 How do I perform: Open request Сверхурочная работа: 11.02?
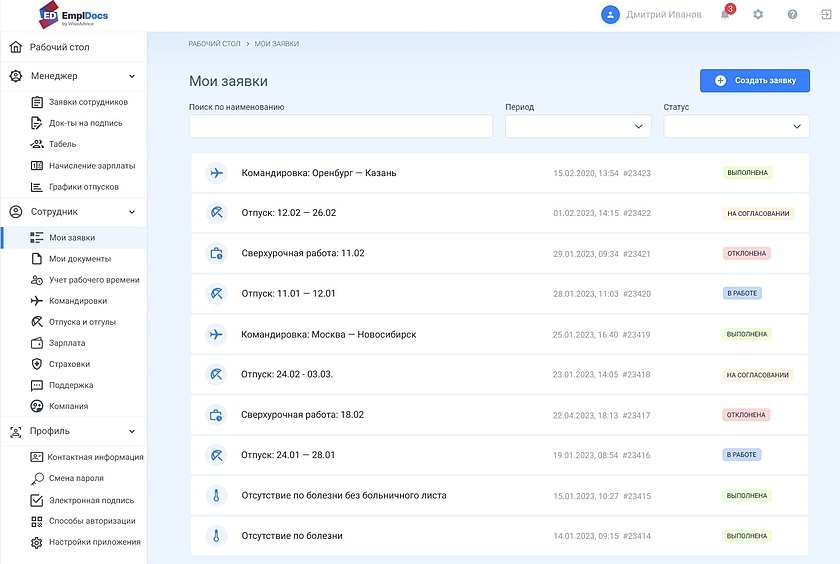coord(303,254)
